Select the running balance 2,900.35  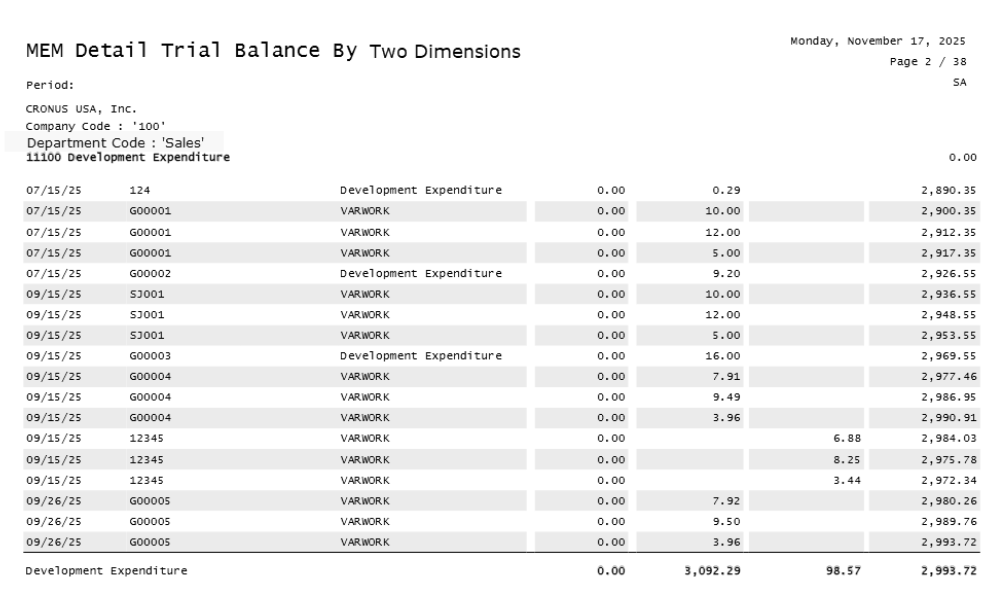(x=949, y=211)
